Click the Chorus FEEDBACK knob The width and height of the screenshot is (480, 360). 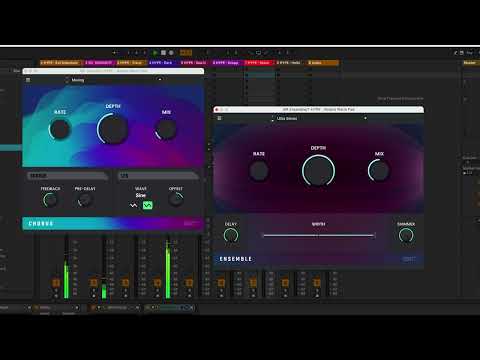point(50,200)
